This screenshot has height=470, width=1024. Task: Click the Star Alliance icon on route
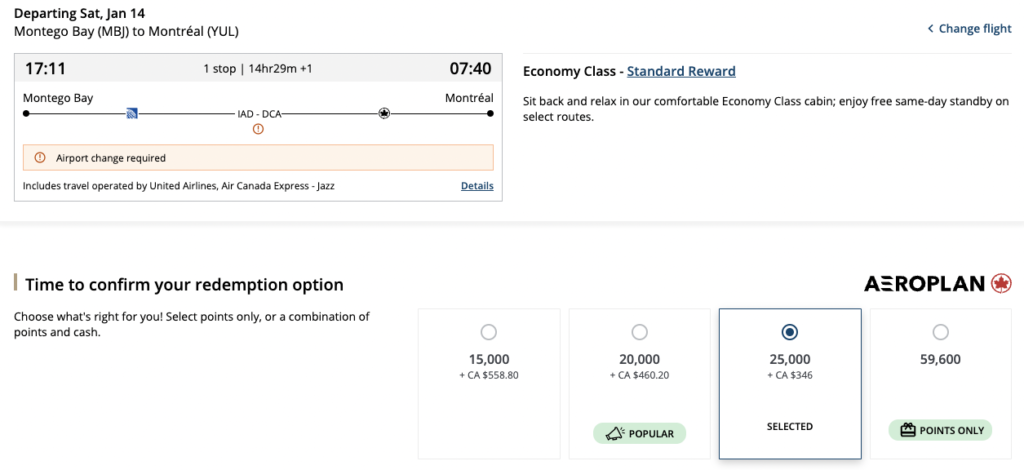point(384,114)
